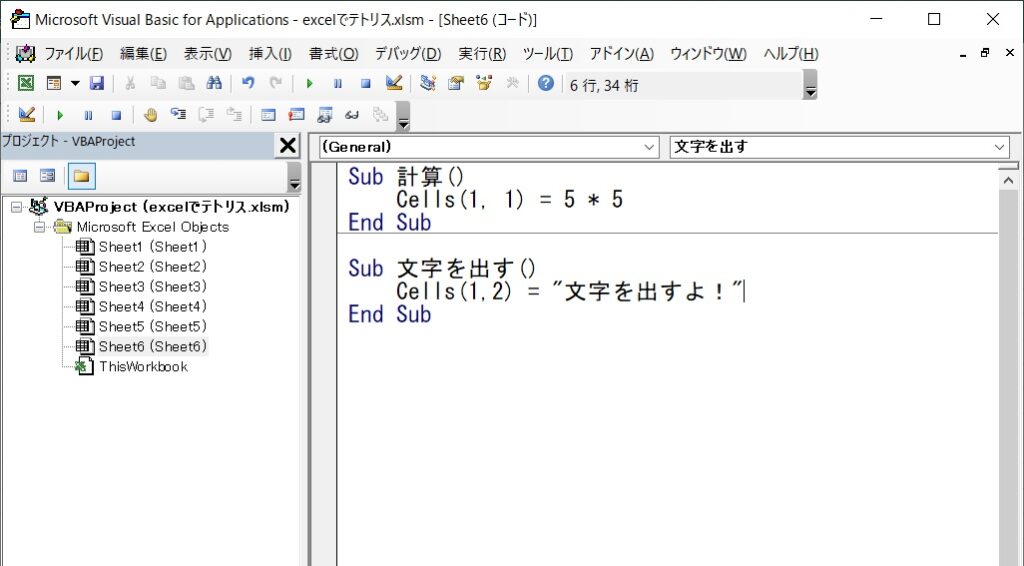Click Reset in the Standard toolbar
The width and height of the screenshot is (1024, 566).
(366, 83)
